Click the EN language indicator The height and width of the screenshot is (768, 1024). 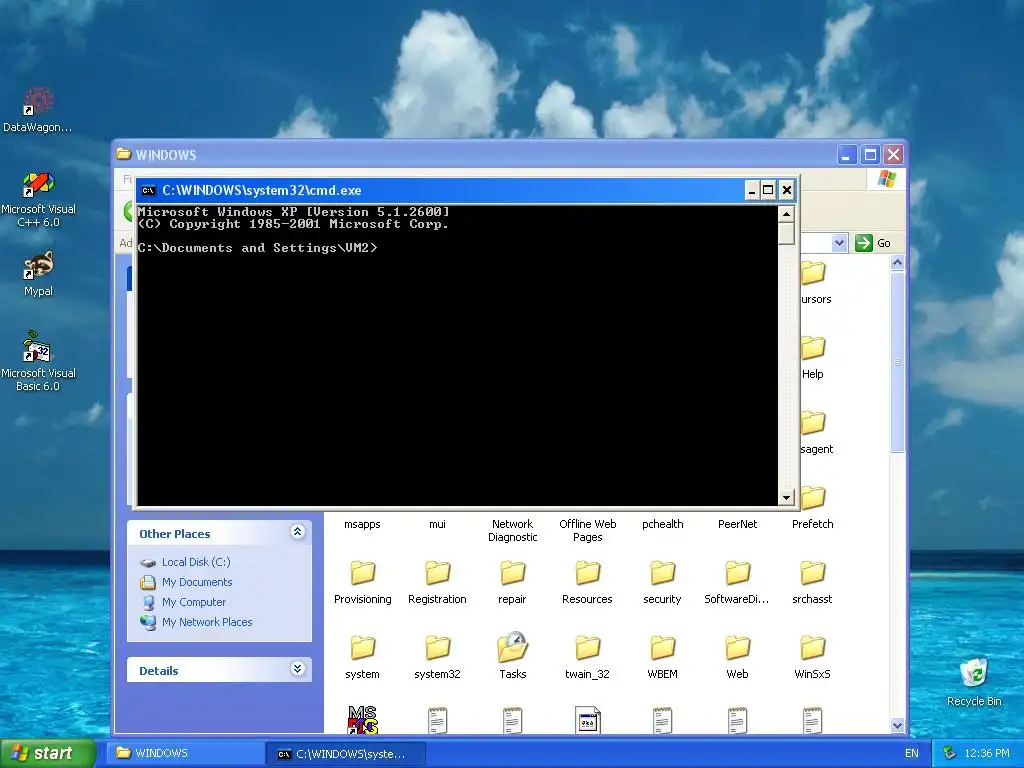pos(912,753)
